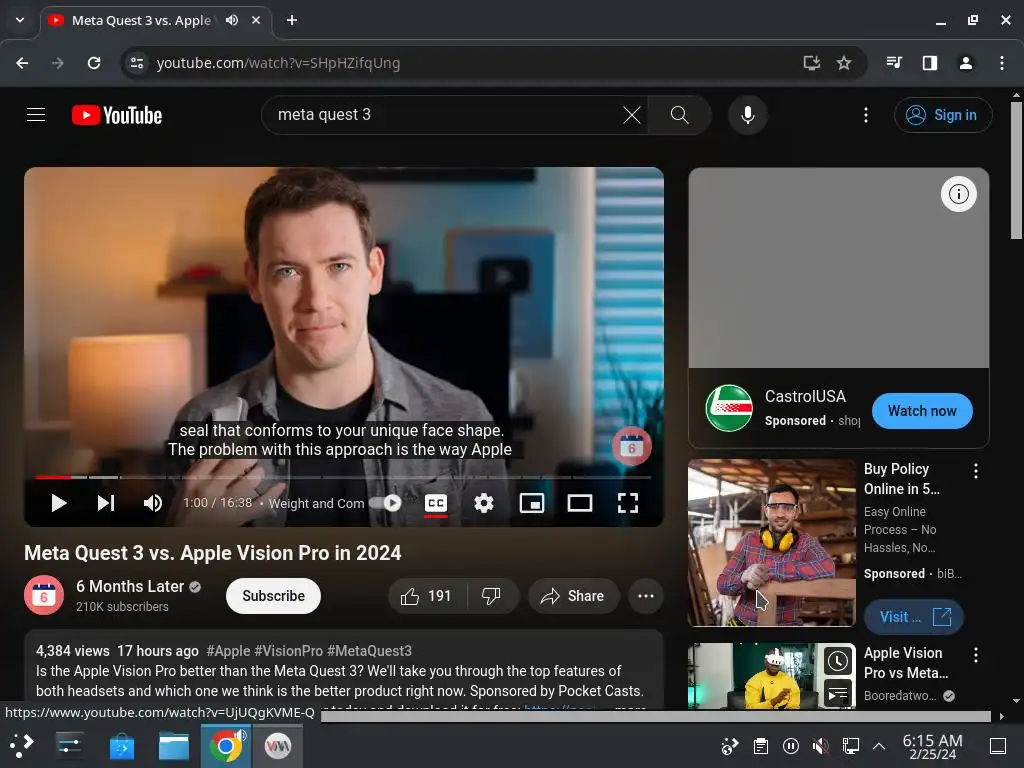
Task: Add Apple Vision Pro vs Meta to Watch later
Action: [838, 662]
